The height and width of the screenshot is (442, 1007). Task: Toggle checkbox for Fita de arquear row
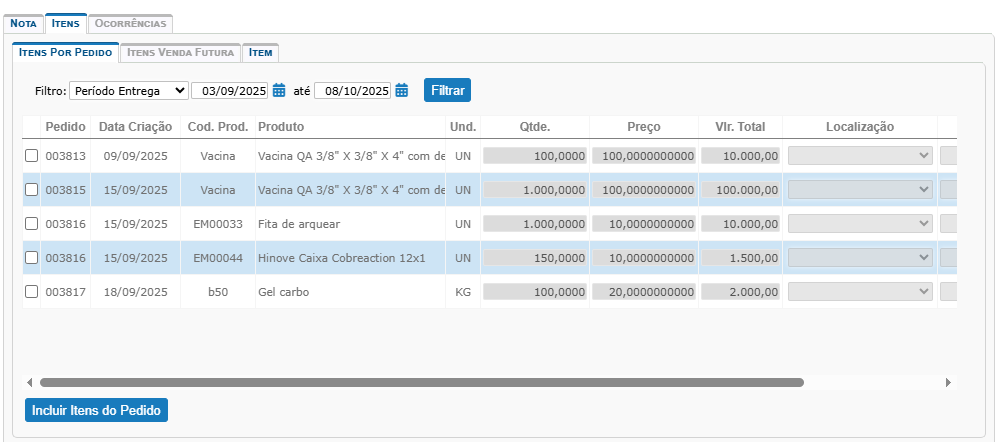pos(32,223)
